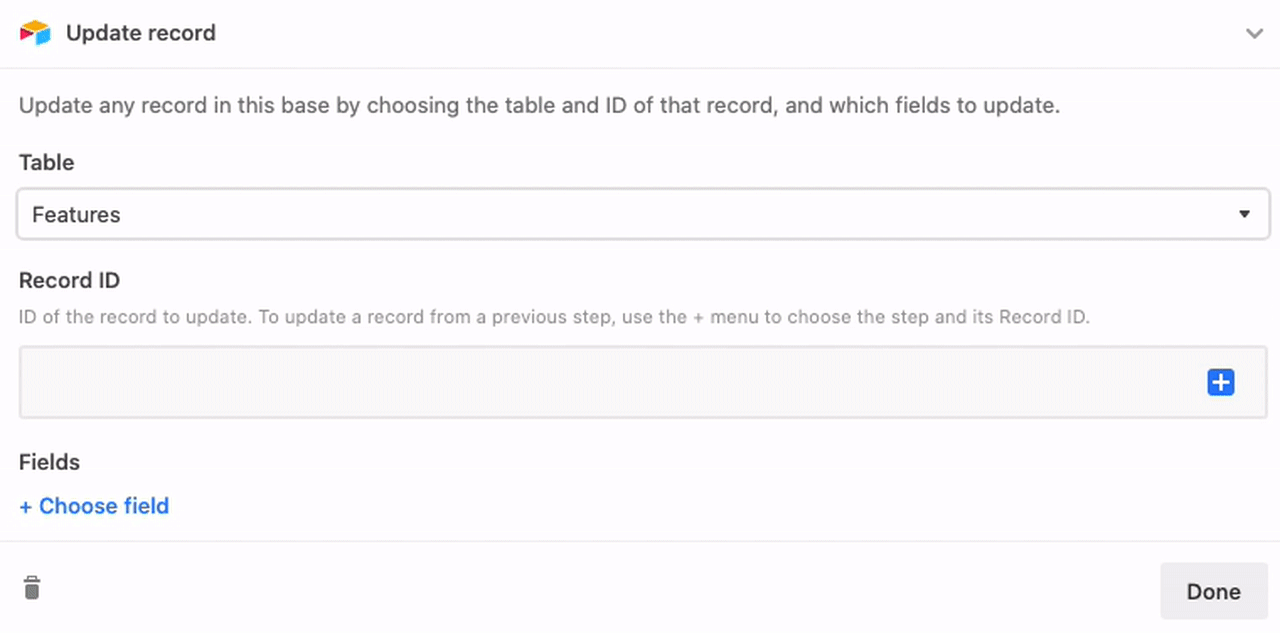
Task: Focus the Record ID input field
Action: 643,382
